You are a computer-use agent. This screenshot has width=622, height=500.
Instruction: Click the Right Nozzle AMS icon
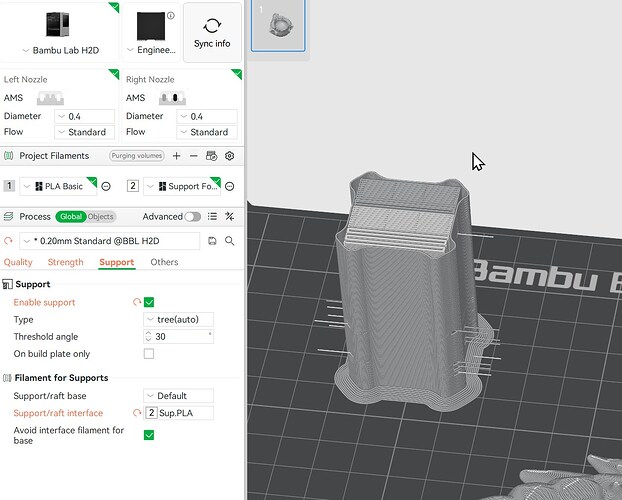[173, 98]
